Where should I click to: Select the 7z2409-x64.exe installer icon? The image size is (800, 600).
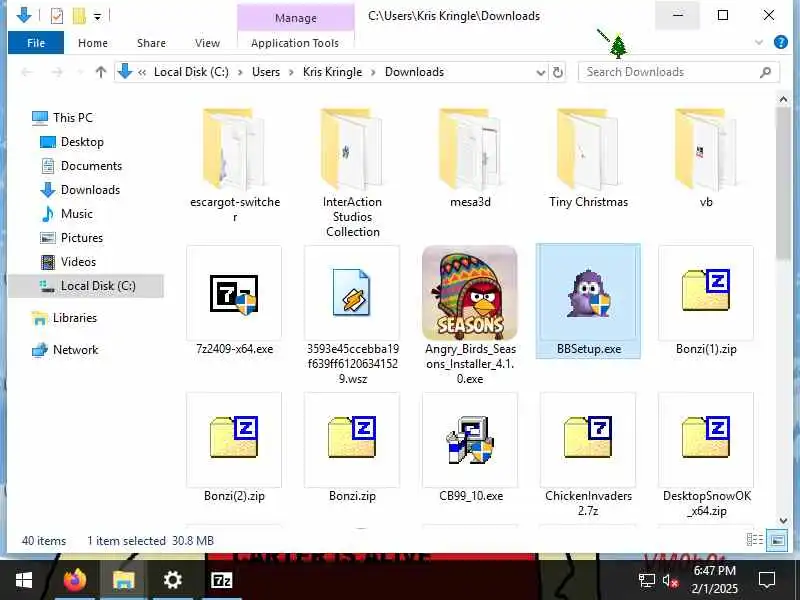(234, 294)
